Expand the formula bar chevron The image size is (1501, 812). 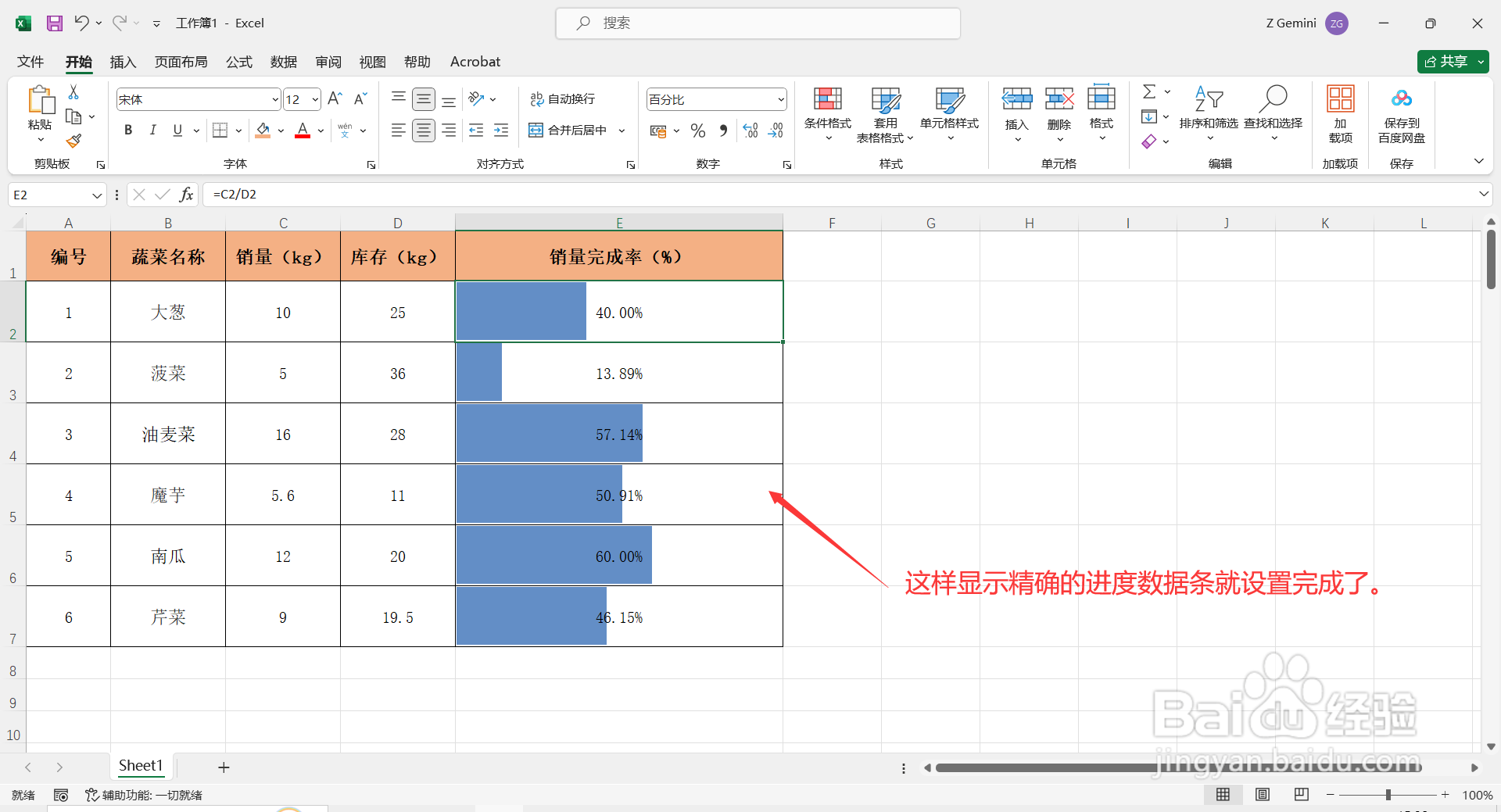(1483, 194)
